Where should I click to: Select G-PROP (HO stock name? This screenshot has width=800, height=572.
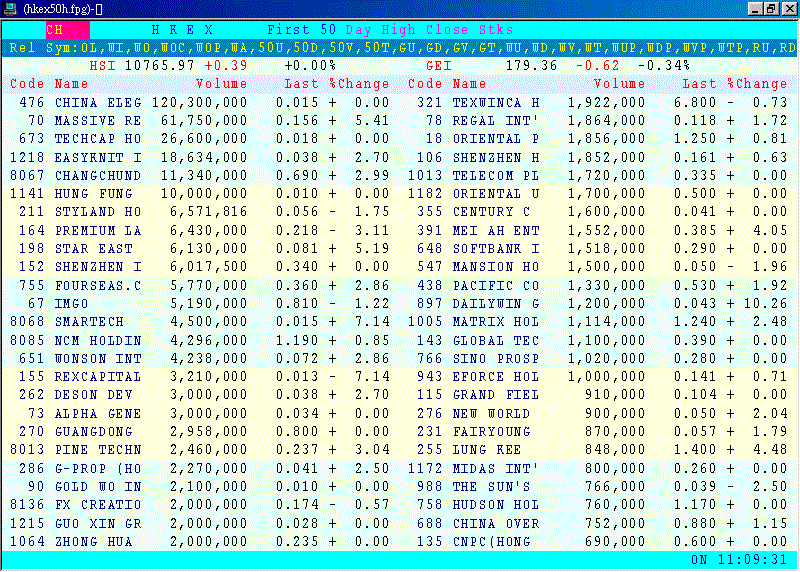point(98,468)
